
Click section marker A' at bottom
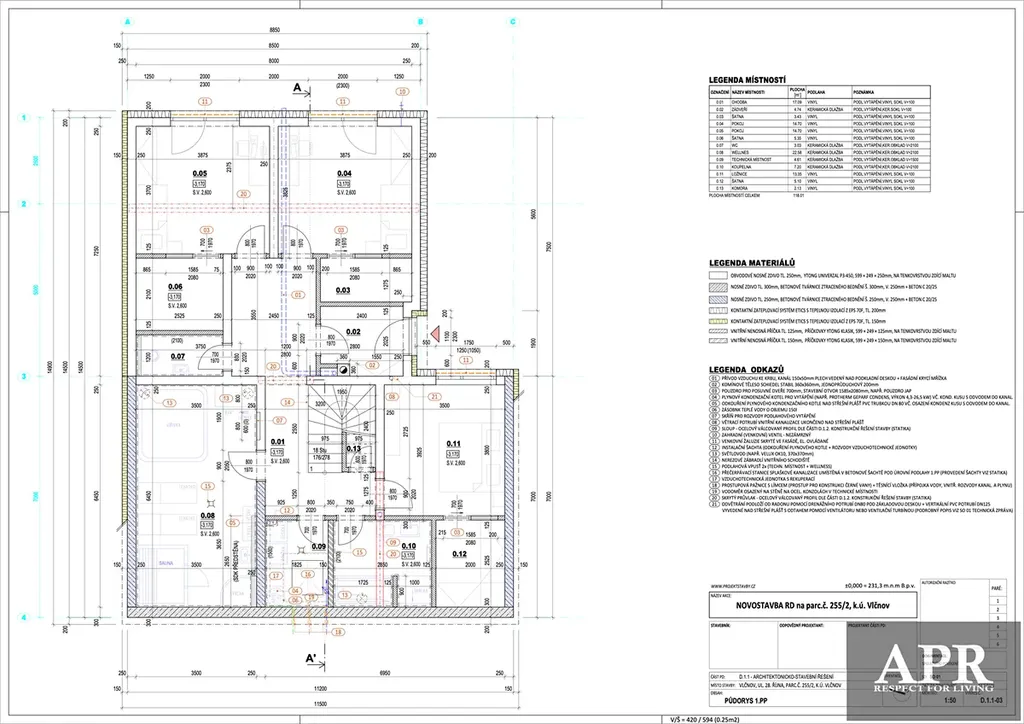pyautogui.click(x=311, y=657)
